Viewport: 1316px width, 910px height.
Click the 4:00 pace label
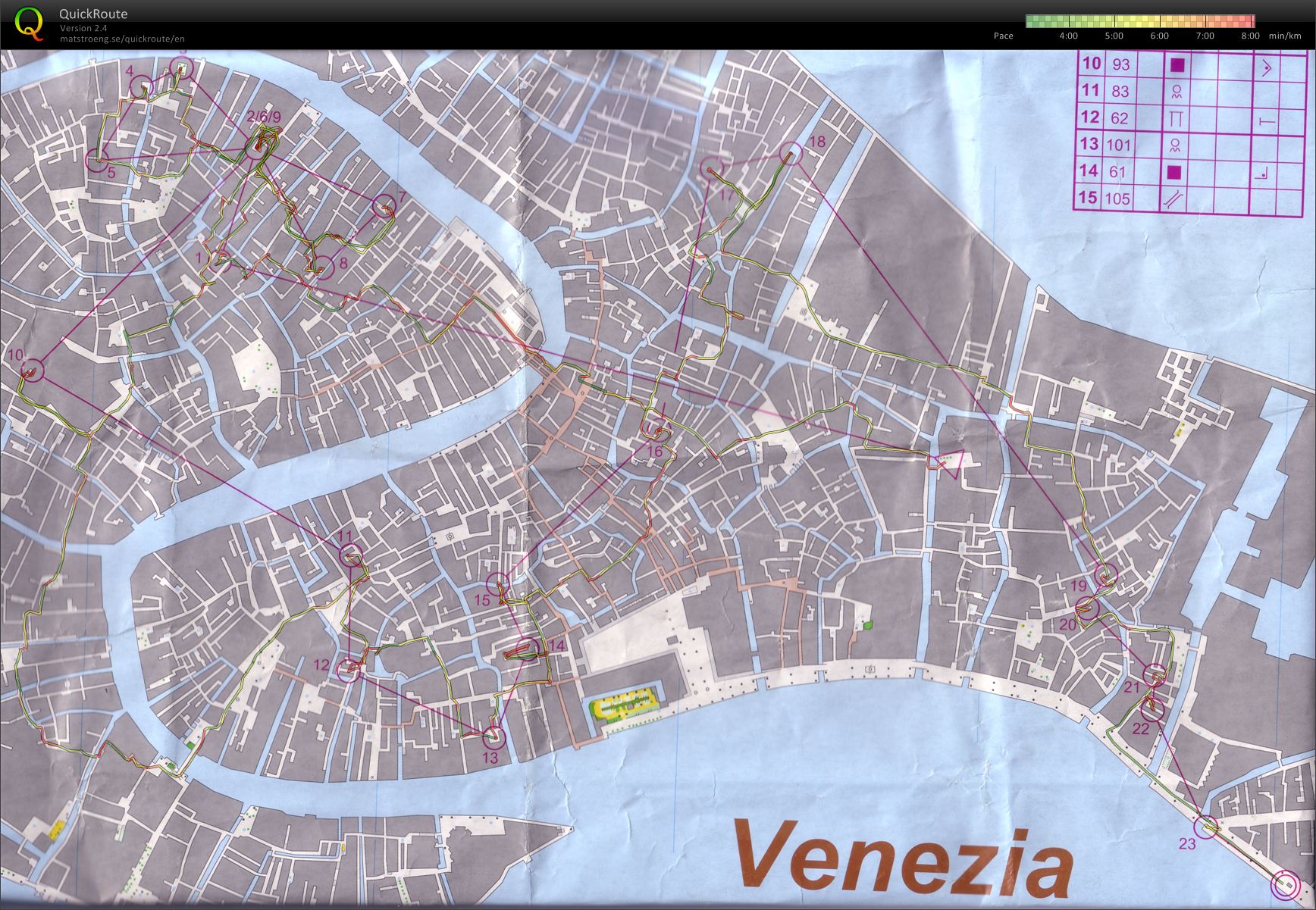pyautogui.click(x=1068, y=36)
